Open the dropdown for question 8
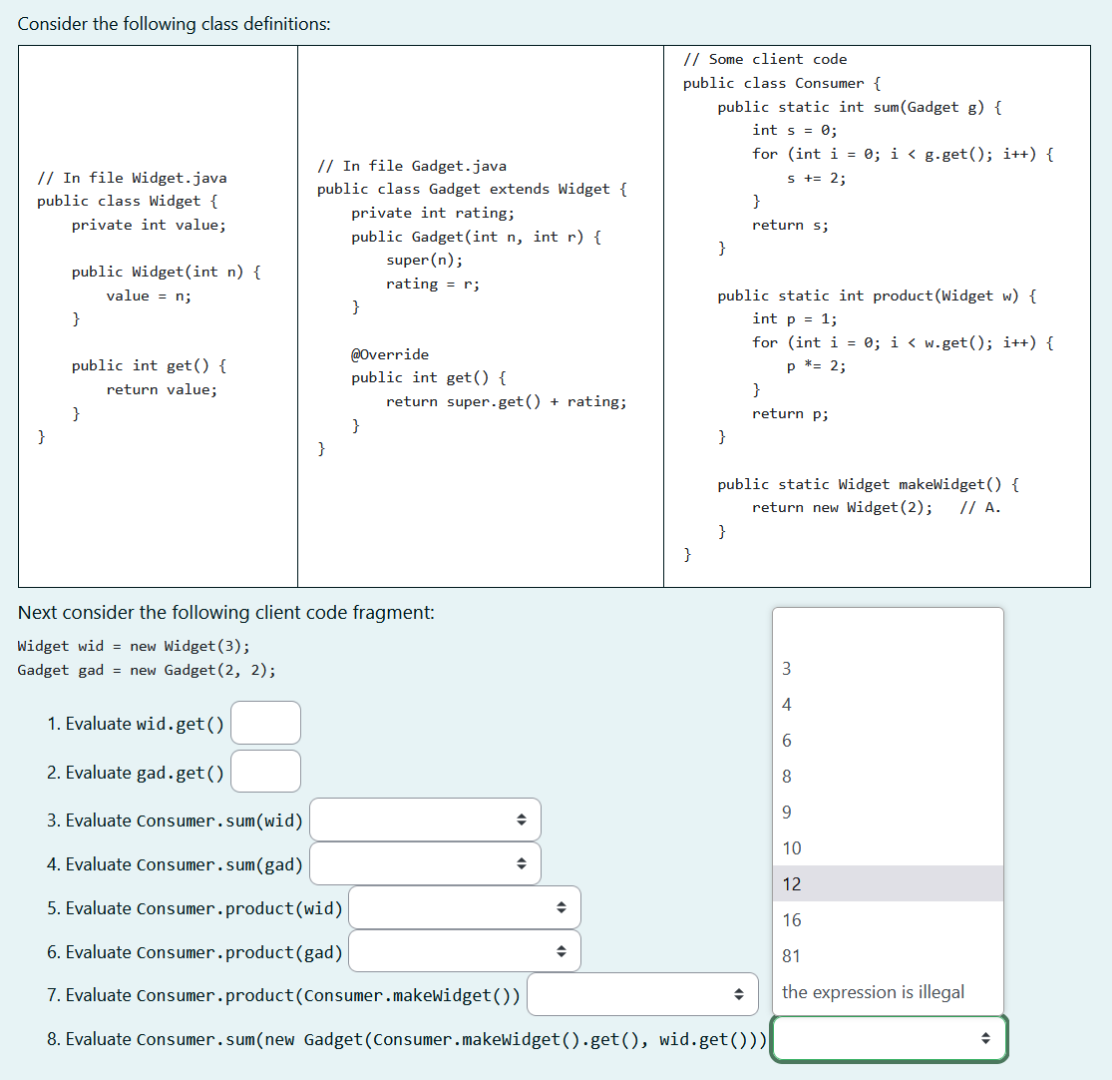This screenshot has height=1080, width=1112. click(x=888, y=1038)
